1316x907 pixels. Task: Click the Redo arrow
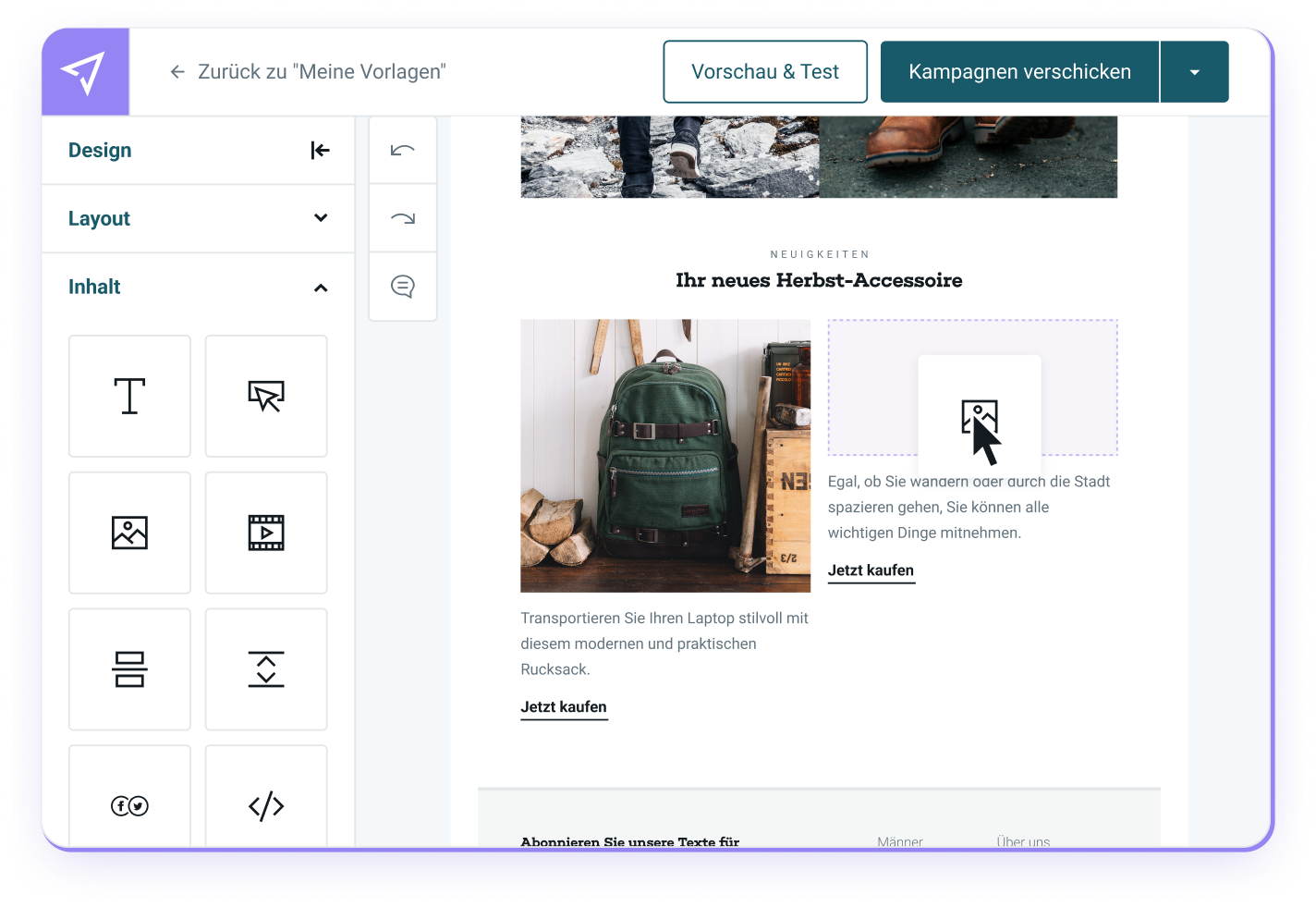403,218
